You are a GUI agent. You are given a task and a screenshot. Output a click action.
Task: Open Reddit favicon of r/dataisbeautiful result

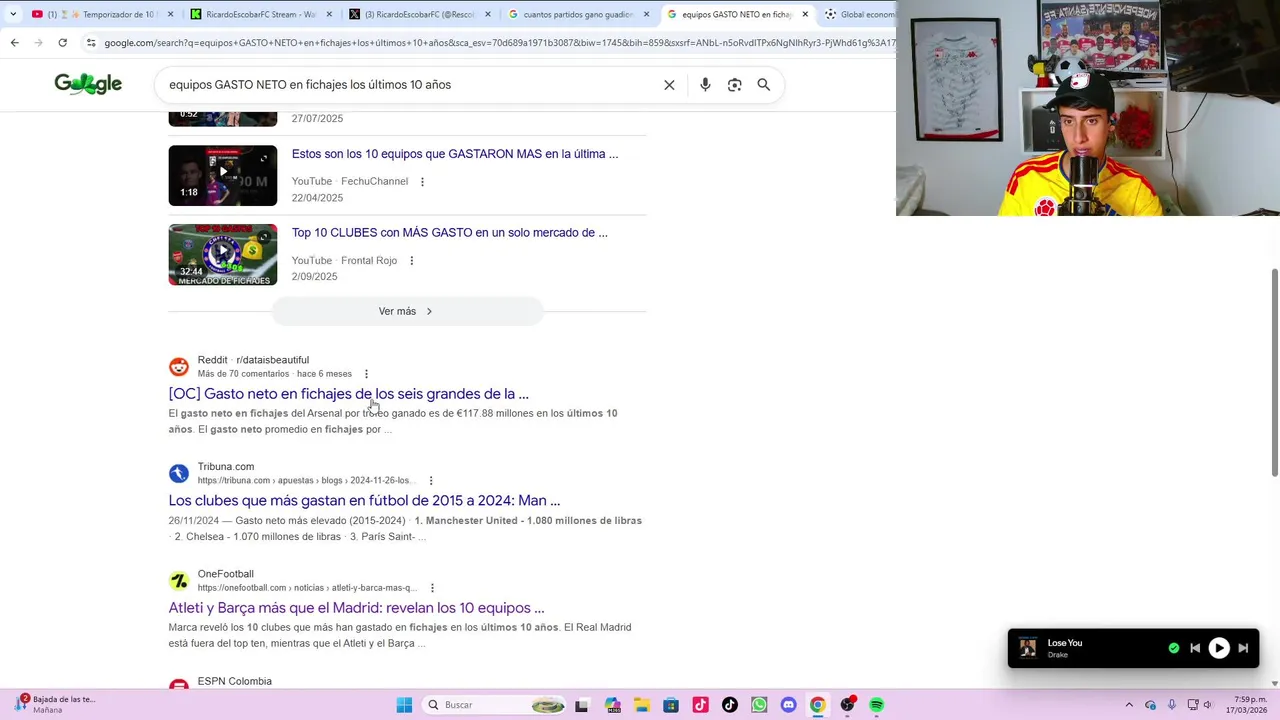(179, 367)
